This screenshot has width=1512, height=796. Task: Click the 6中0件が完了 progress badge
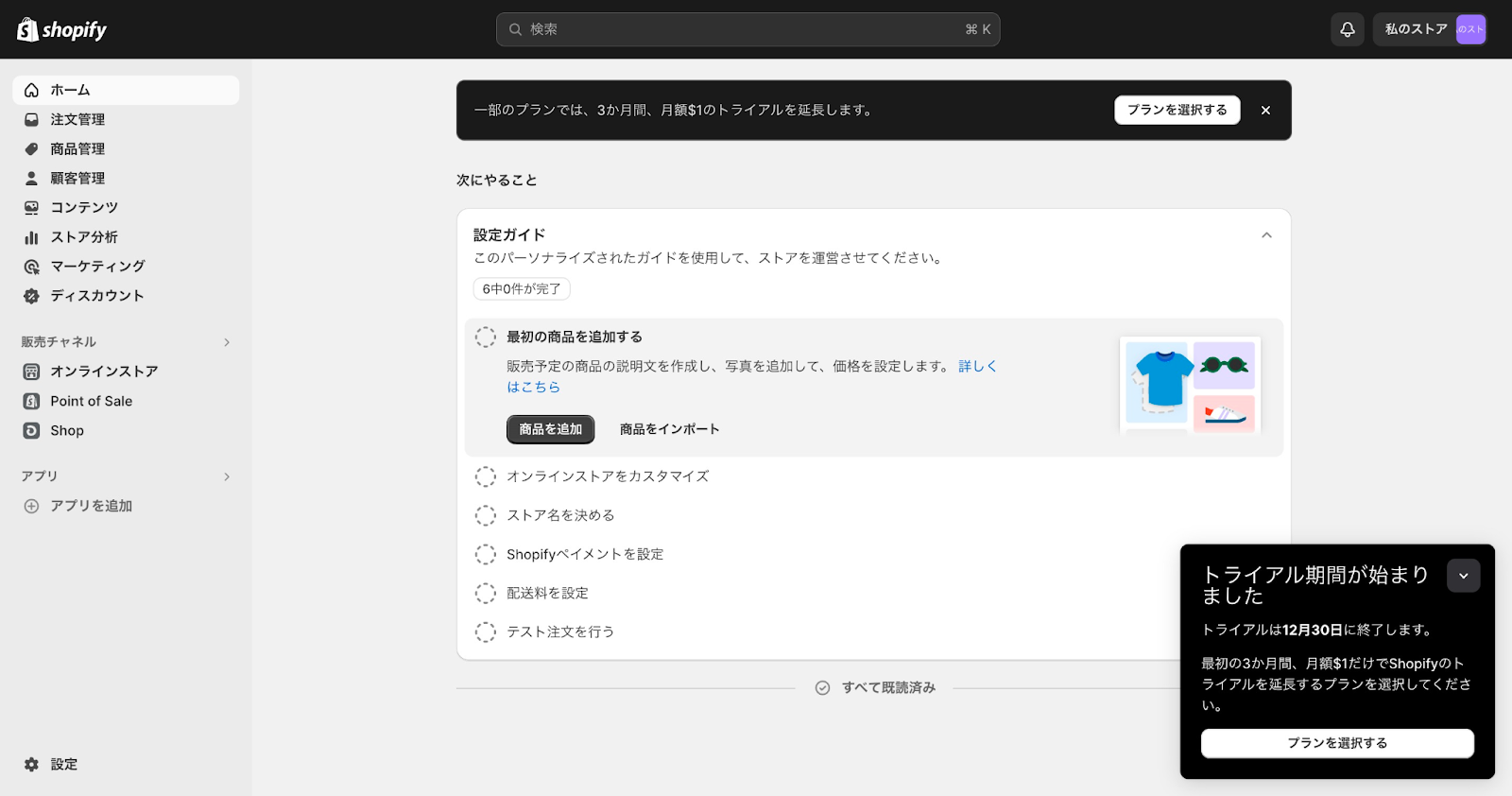tap(522, 289)
